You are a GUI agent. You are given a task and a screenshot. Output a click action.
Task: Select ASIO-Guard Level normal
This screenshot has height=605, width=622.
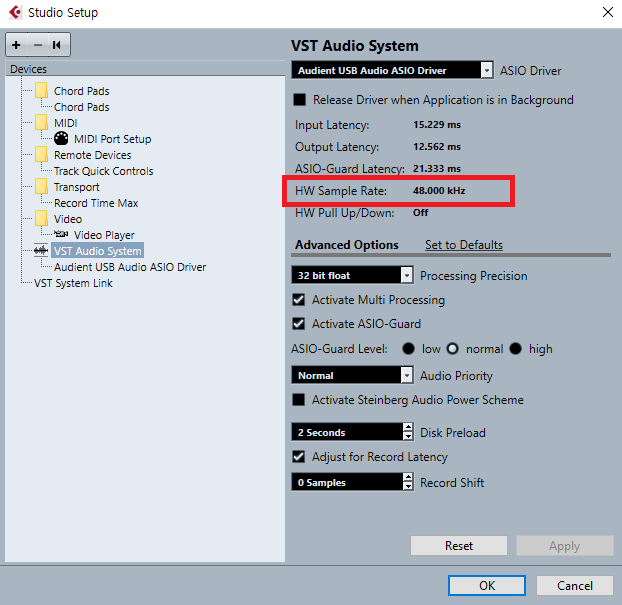[x=453, y=349]
